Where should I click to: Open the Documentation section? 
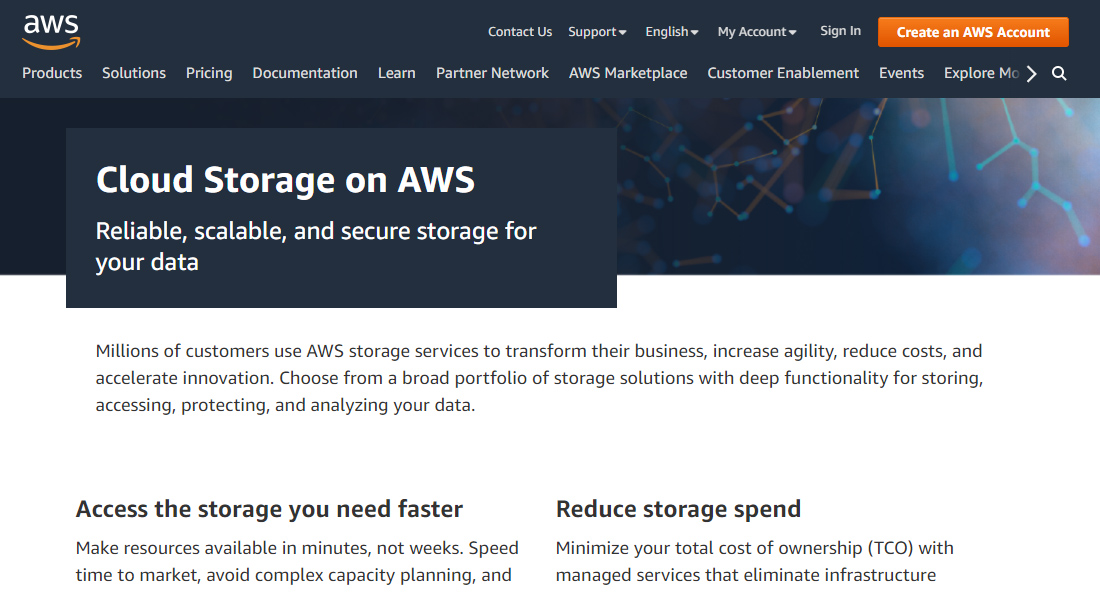click(305, 73)
